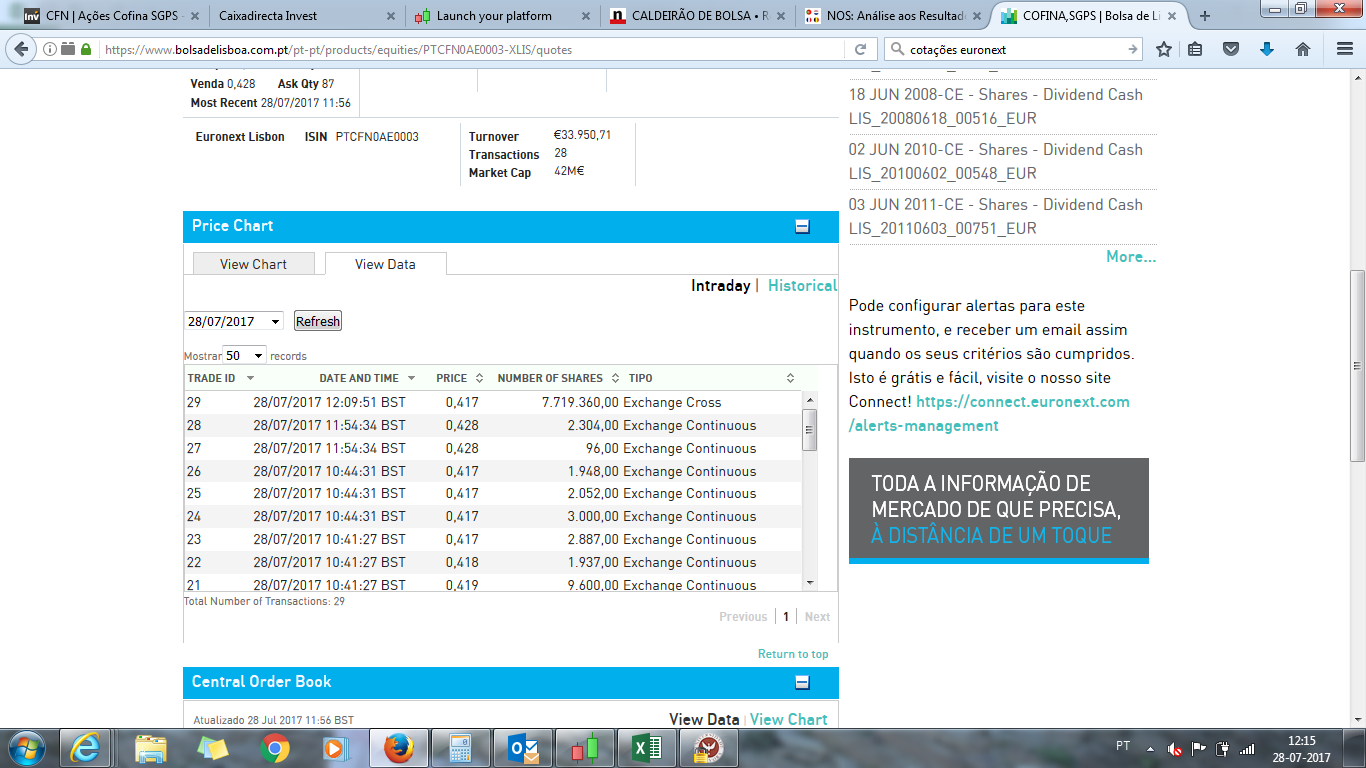The image size is (1366, 768).
Task: Click the Refresh button
Action: (318, 321)
